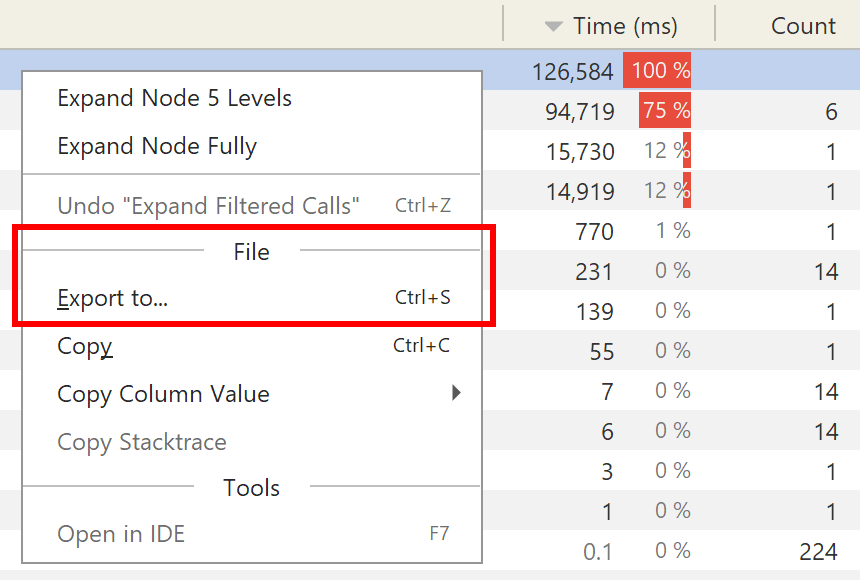This screenshot has width=860, height=580.
Task: Select the 14,919 time value
Action: 580,192
